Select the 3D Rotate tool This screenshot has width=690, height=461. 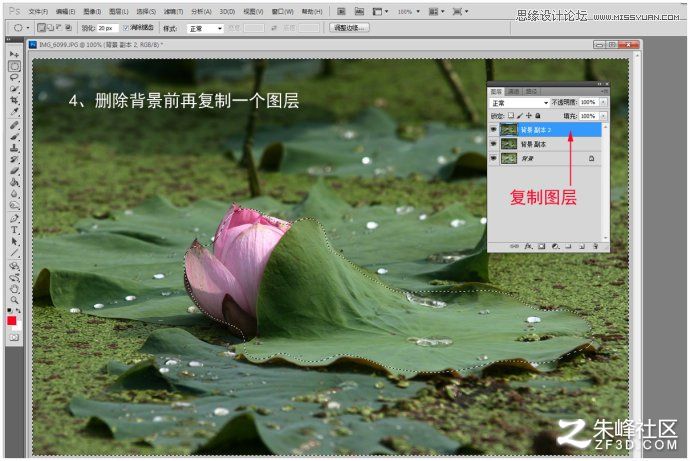pyautogui.click(x=14, y=266)
